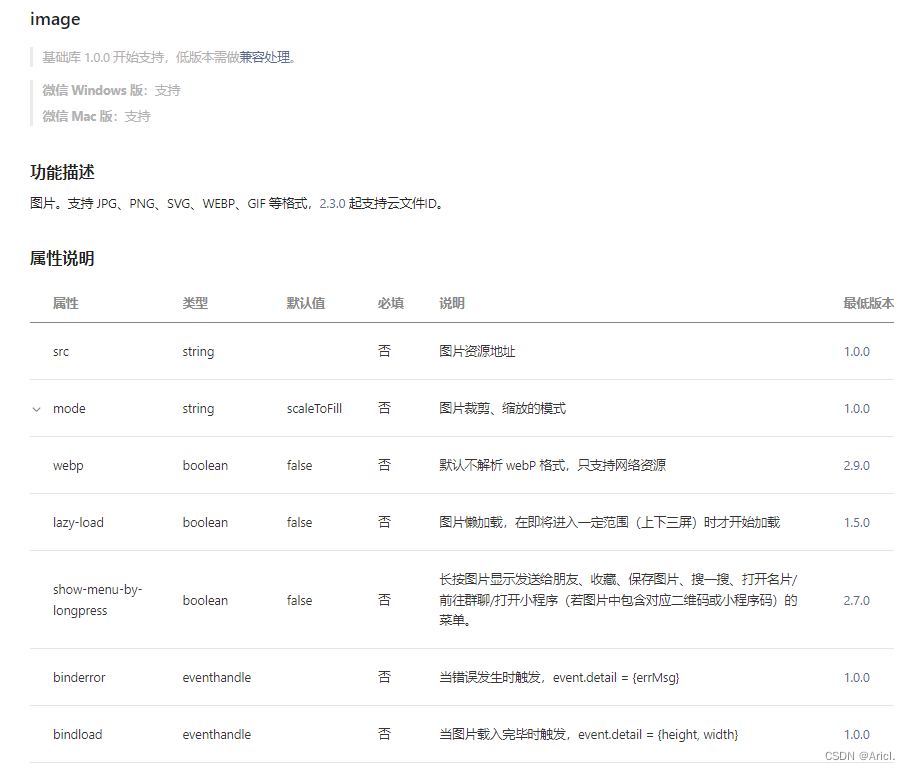This screenshot has width=910, height=770.
Task: Click the 图片裁剪、缩放的模式 description
Action: (x=503, y=409)
